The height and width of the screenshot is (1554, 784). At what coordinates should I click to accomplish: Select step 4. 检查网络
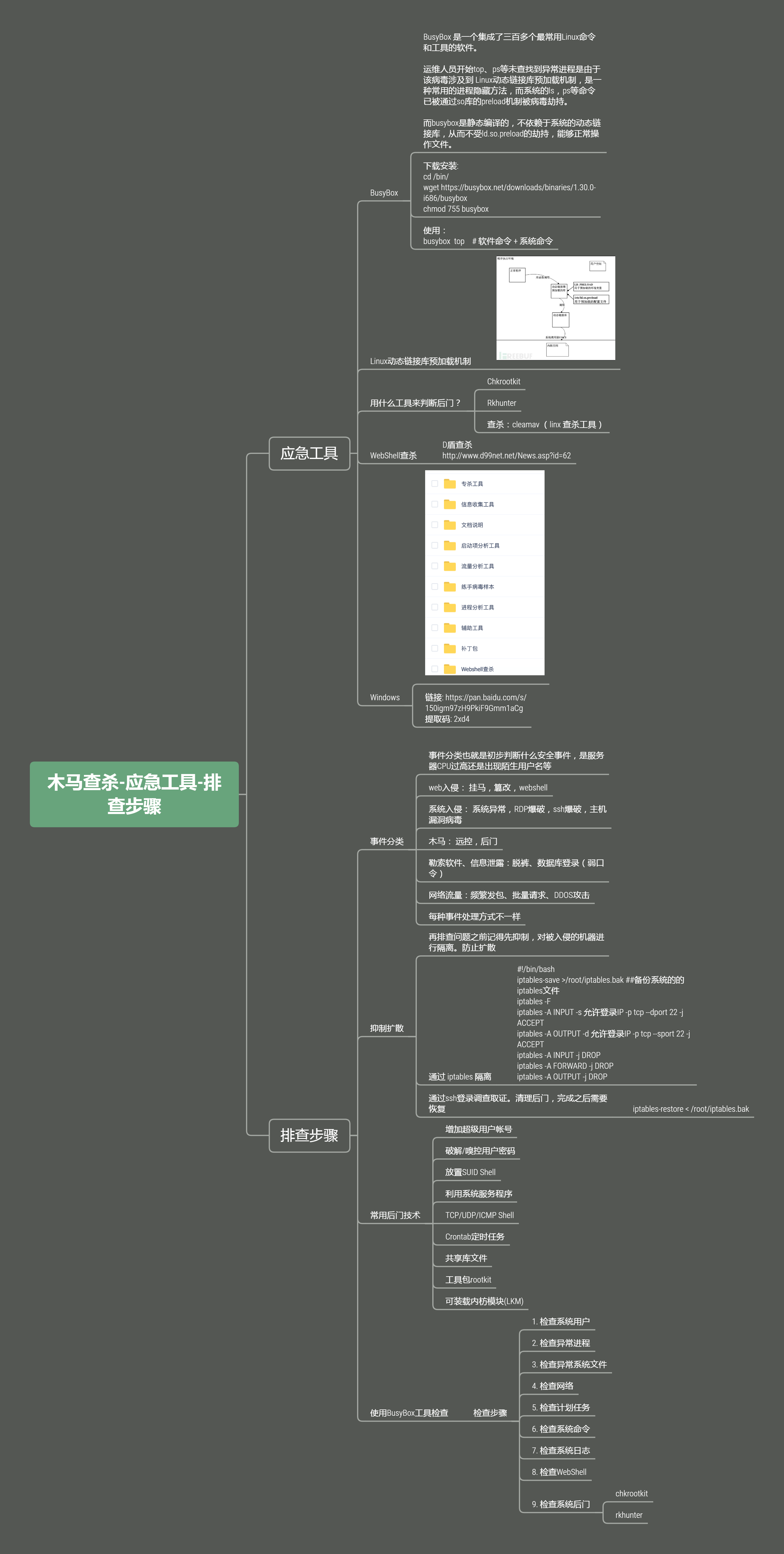click(552, 1386)
